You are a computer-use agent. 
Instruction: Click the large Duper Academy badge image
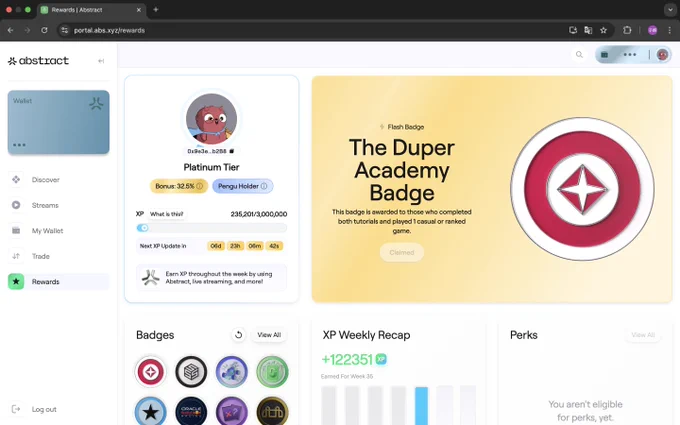[582, 189]
